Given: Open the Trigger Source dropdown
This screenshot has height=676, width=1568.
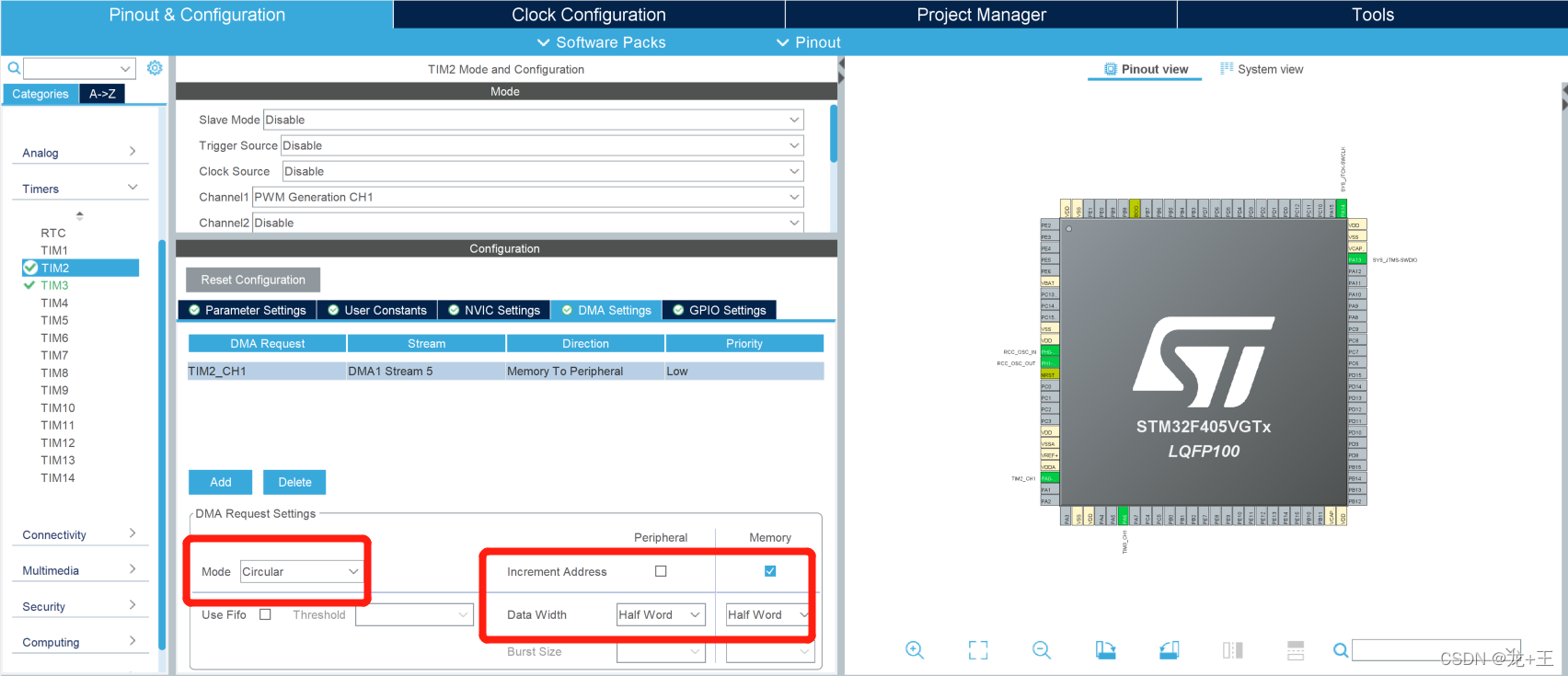Looking at the screenshot, I should pyautogui.click(x=542, y=145).
